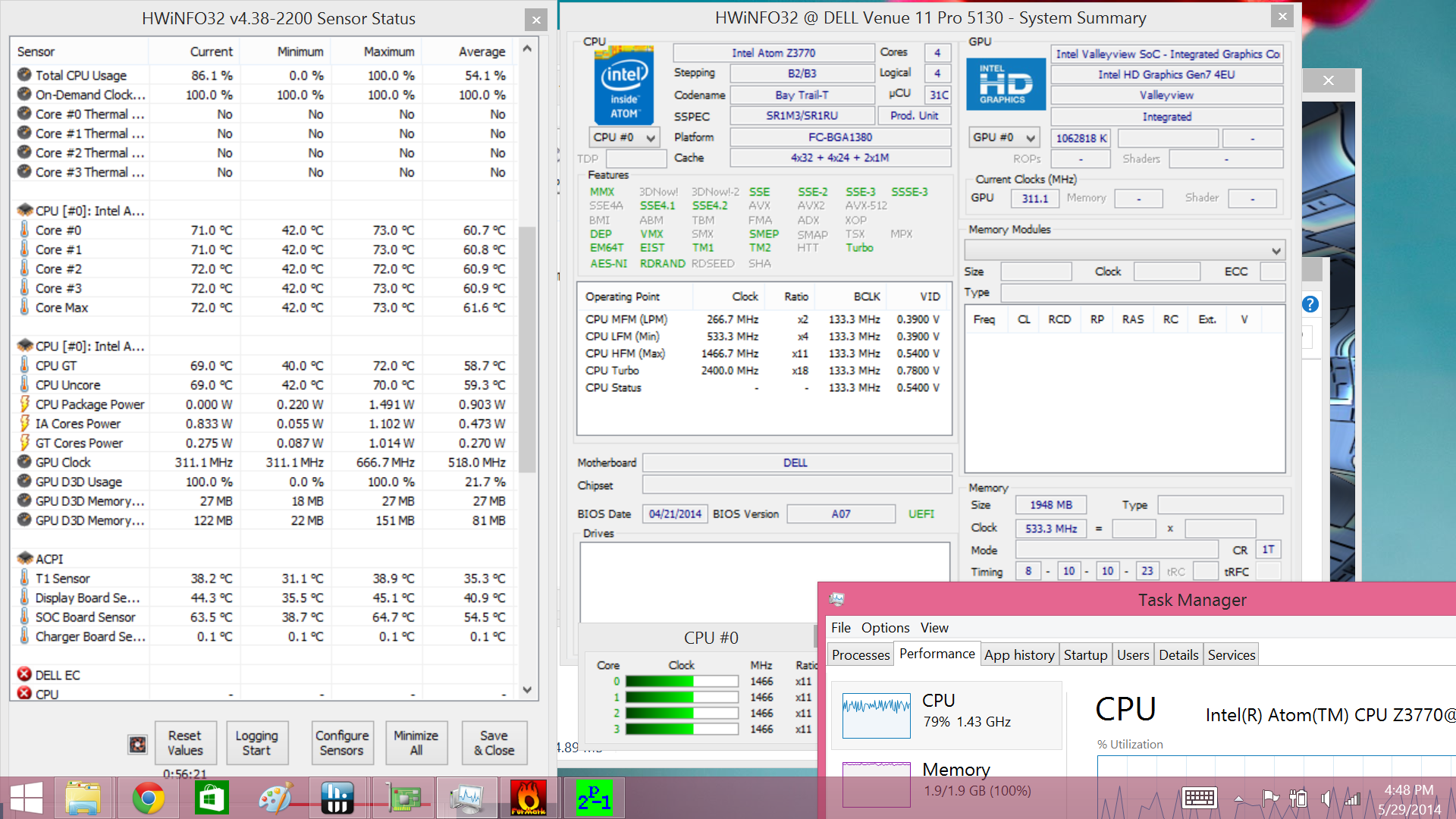The width and height of the screenshot is (1456, 819).
Task: Switch to the Processes tab
Action: [861, 654]
